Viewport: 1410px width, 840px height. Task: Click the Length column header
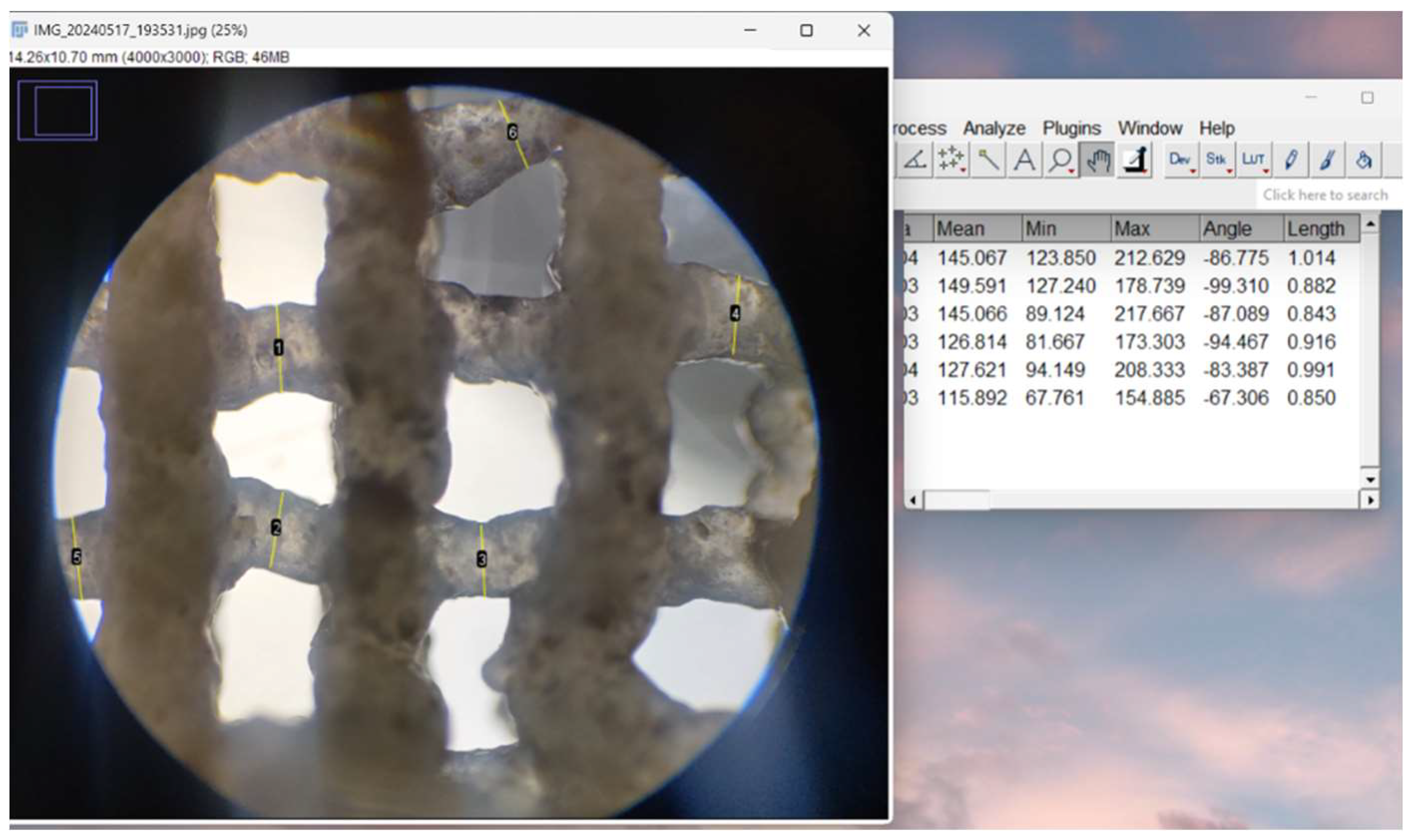[1315, 229]
